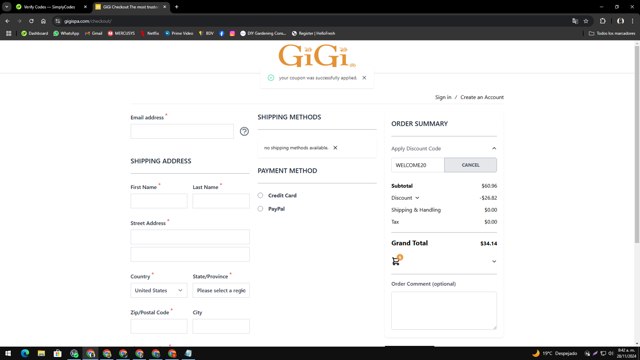Go to browser home page

[x=43, y=21]
